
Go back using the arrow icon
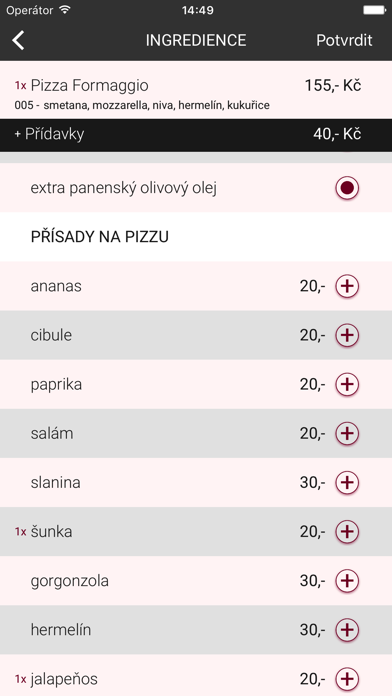coord(18,40)
